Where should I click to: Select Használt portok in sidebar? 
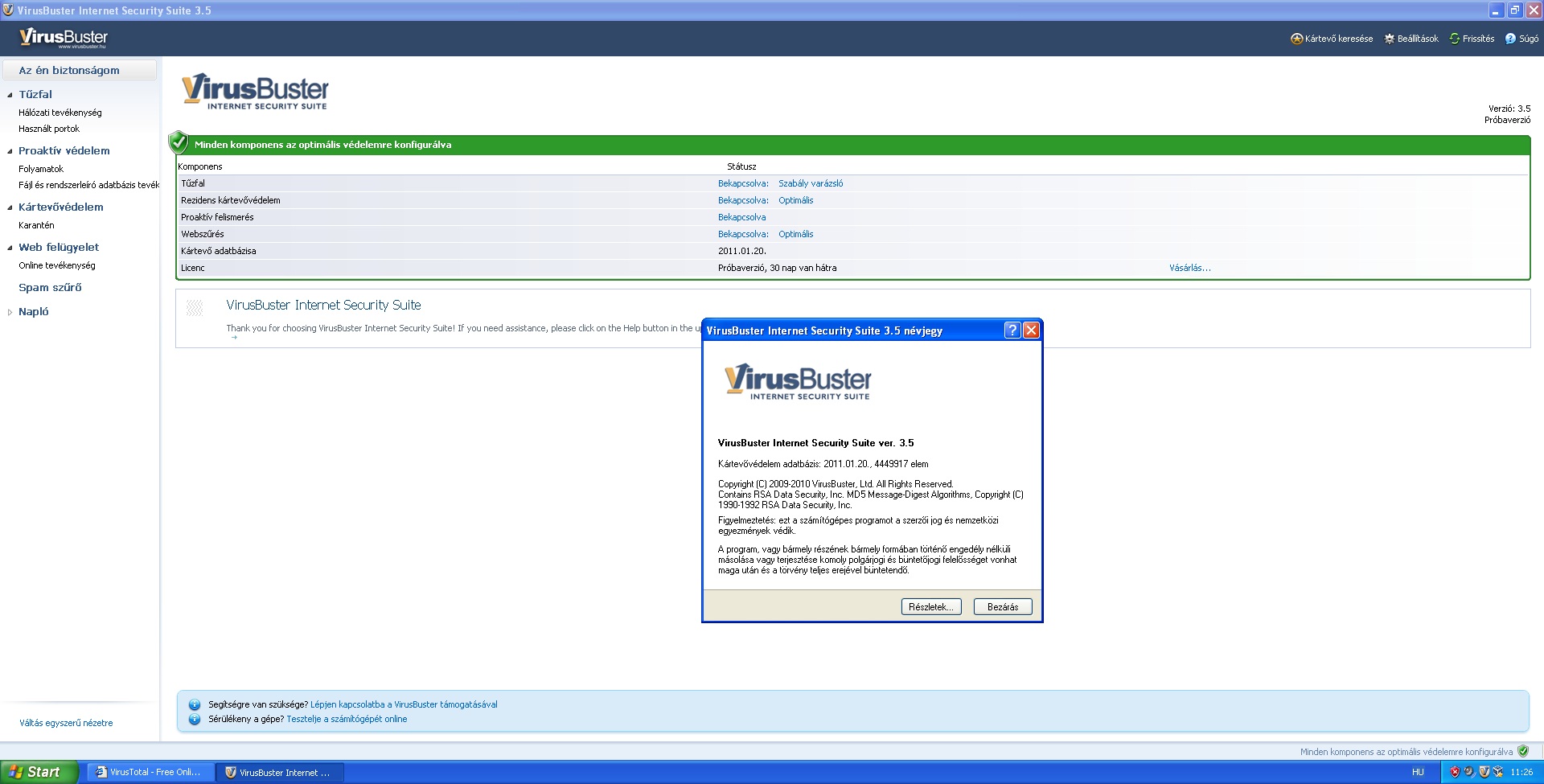49,129
